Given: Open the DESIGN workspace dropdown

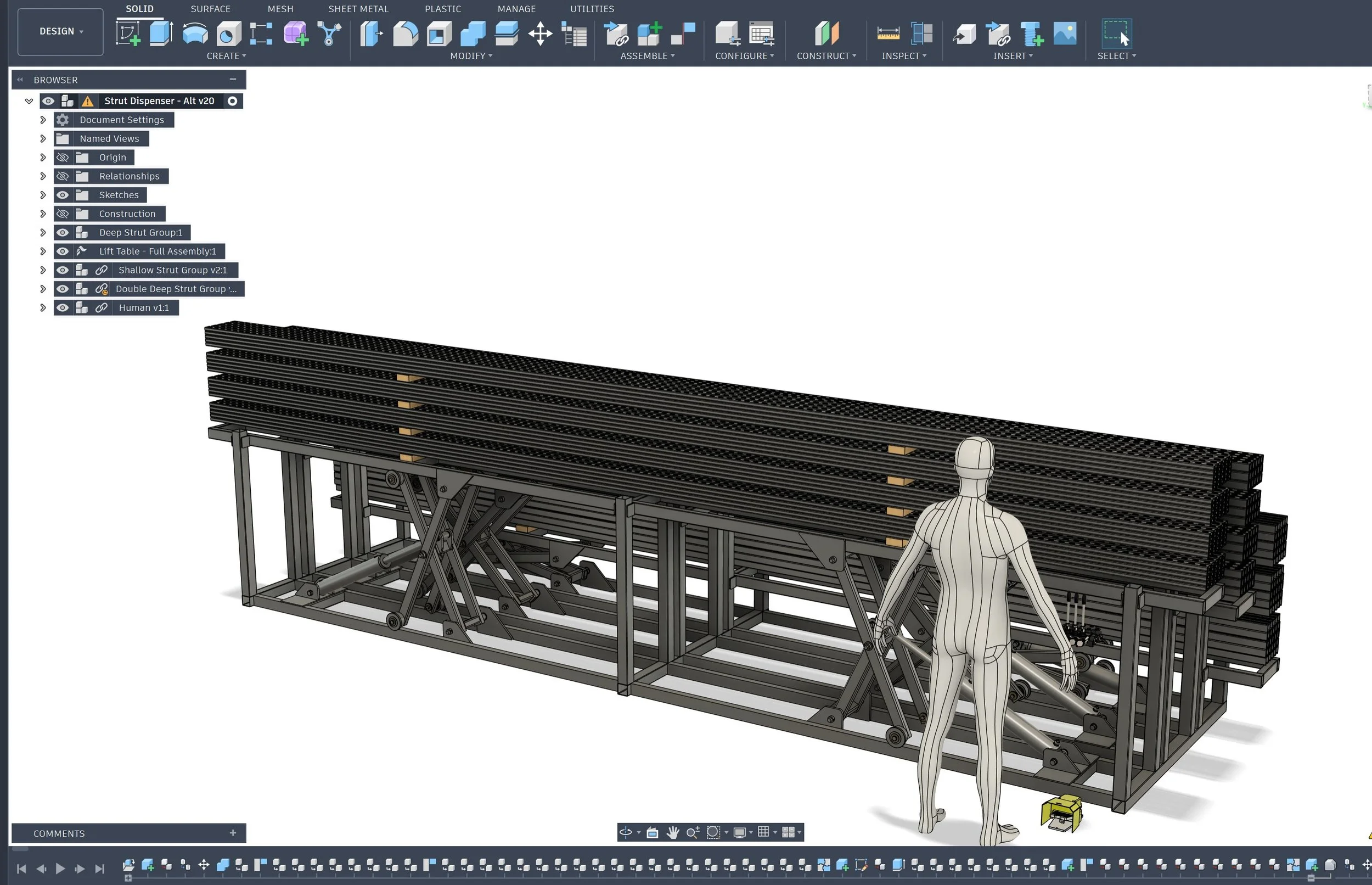Looking at the screenshot, I should (x=60, y=32).
